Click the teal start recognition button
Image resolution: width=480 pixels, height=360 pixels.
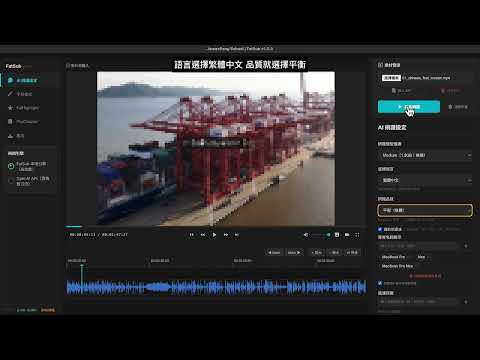(x=409, y=107)
